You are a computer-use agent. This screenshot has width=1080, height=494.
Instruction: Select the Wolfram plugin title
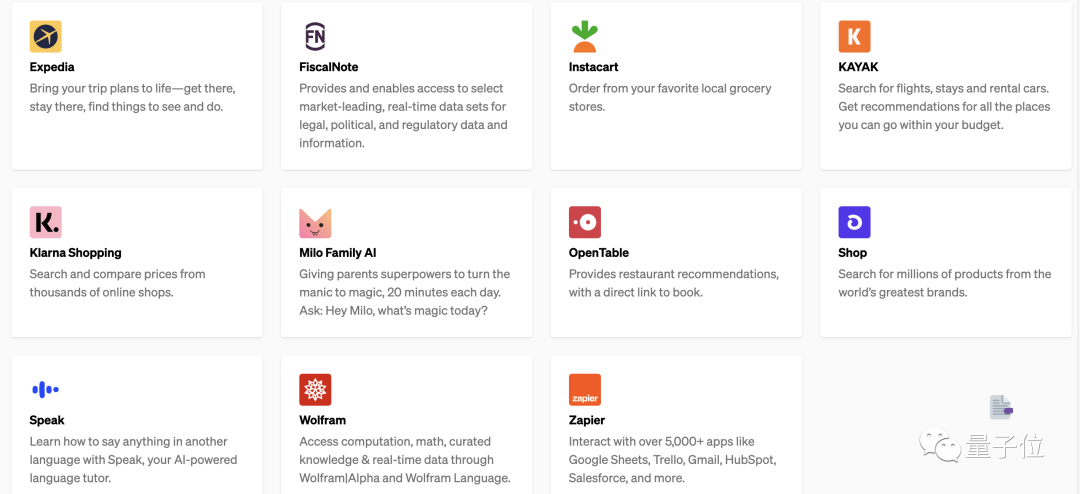coord(322,421)
